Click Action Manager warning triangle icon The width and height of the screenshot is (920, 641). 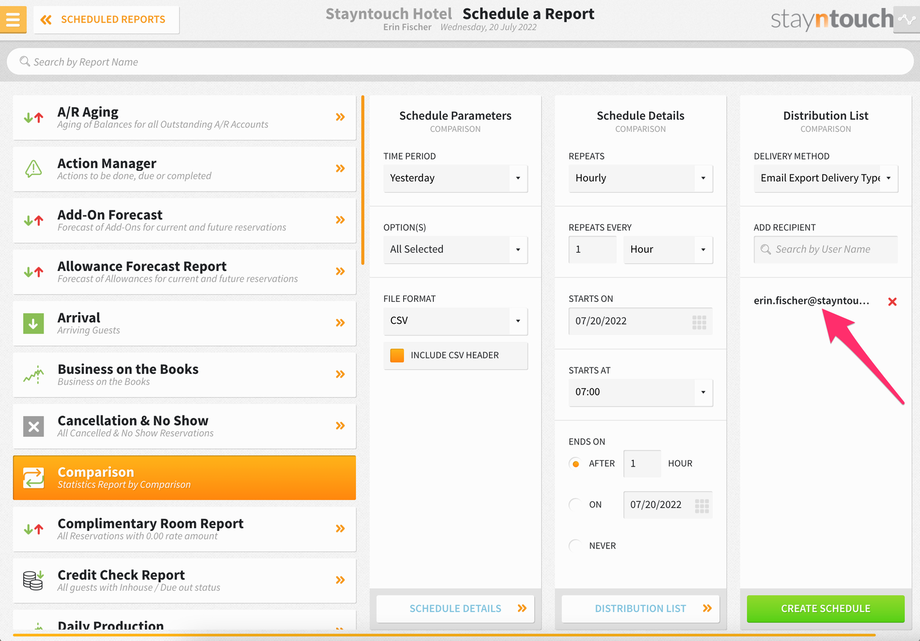[33, 168]
